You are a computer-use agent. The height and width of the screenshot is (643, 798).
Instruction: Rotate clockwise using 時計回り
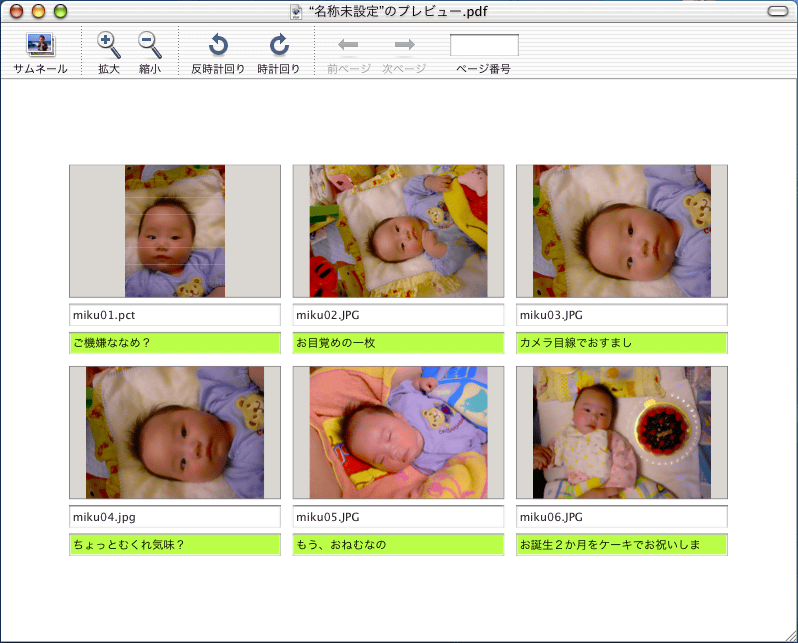278,53
